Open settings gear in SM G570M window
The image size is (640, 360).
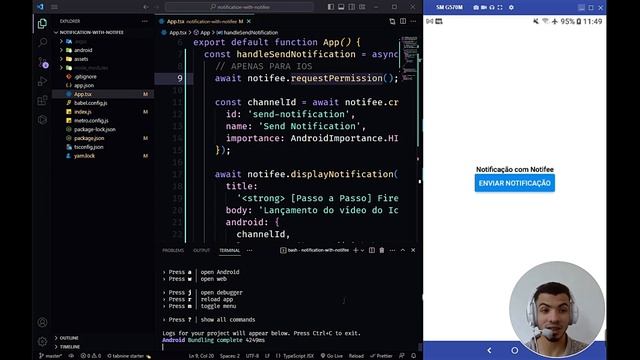(511, 7)
